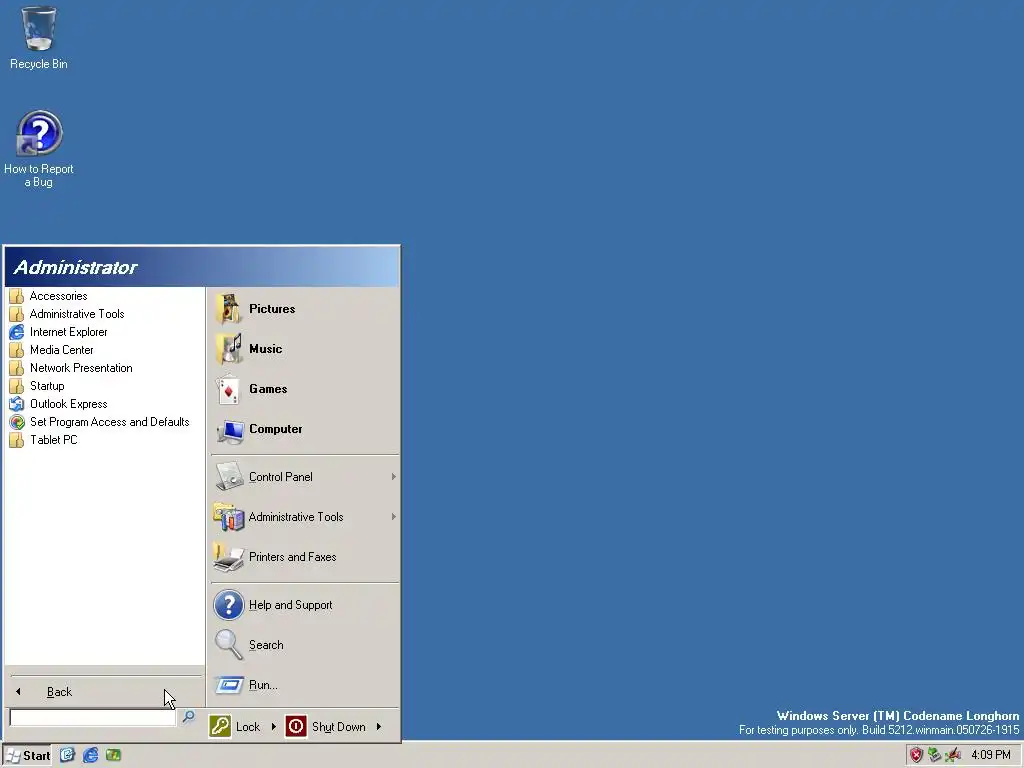Click the Search label text

[266, 645]
